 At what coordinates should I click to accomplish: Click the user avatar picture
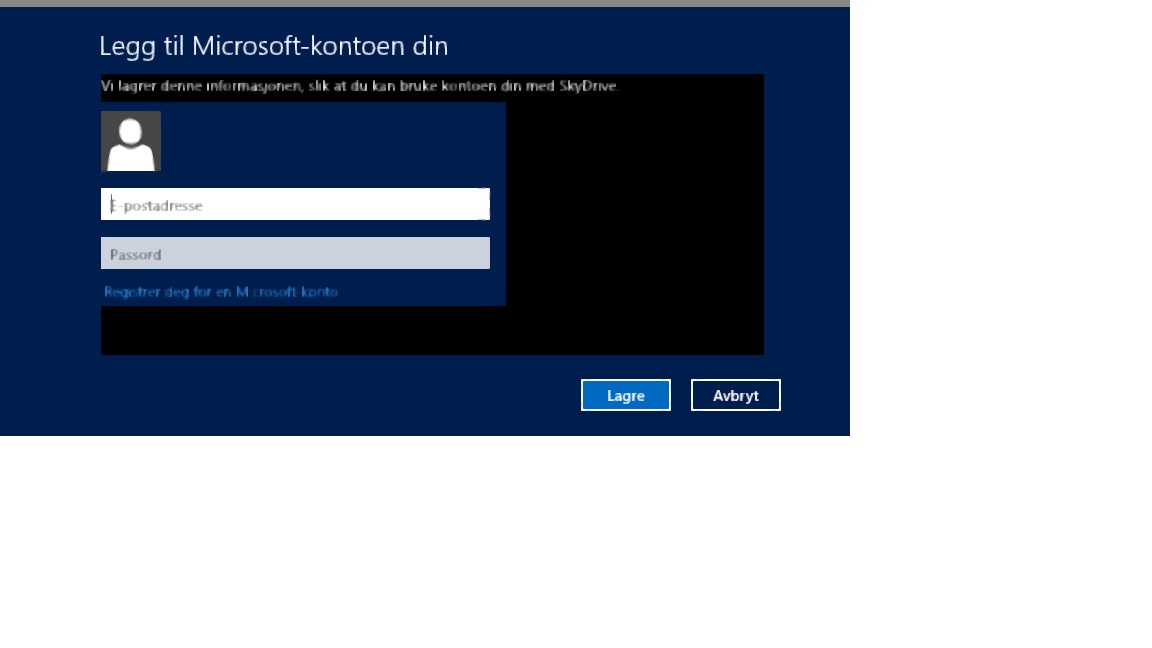pyautogui.click(x=131, y=141)
